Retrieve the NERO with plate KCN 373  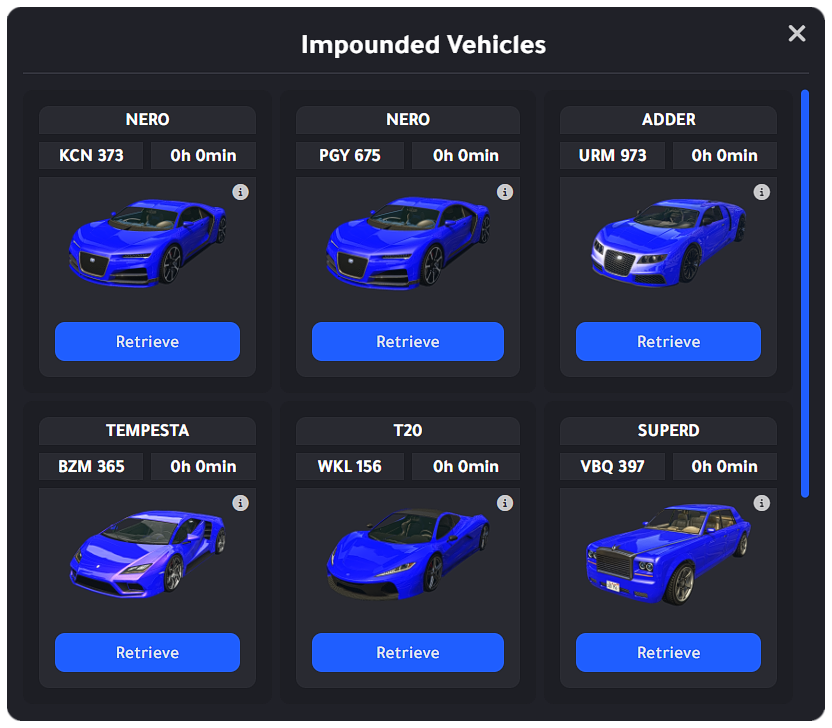point(147,341)
